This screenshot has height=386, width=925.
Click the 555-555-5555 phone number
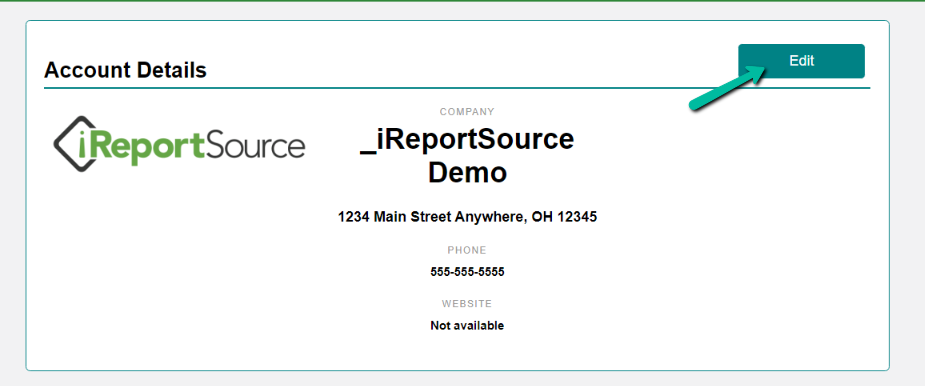click(467, 272)
